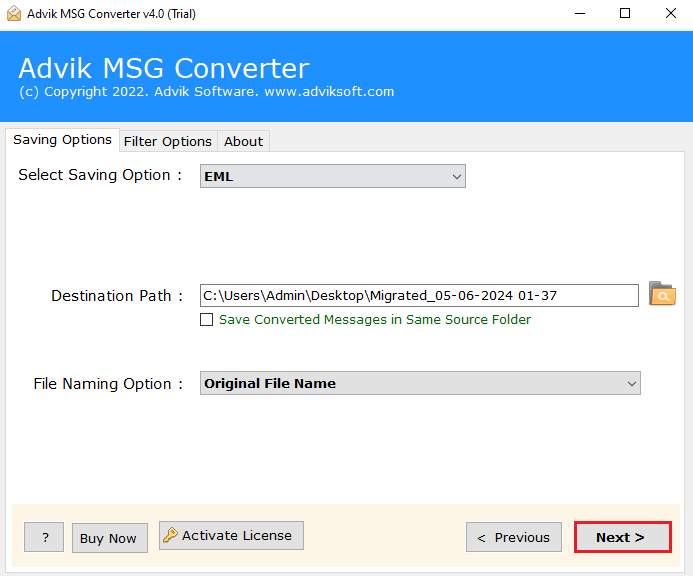The image size is (693, 576).
Task: Click inside the Destination Path field
Action: [419, 296]
